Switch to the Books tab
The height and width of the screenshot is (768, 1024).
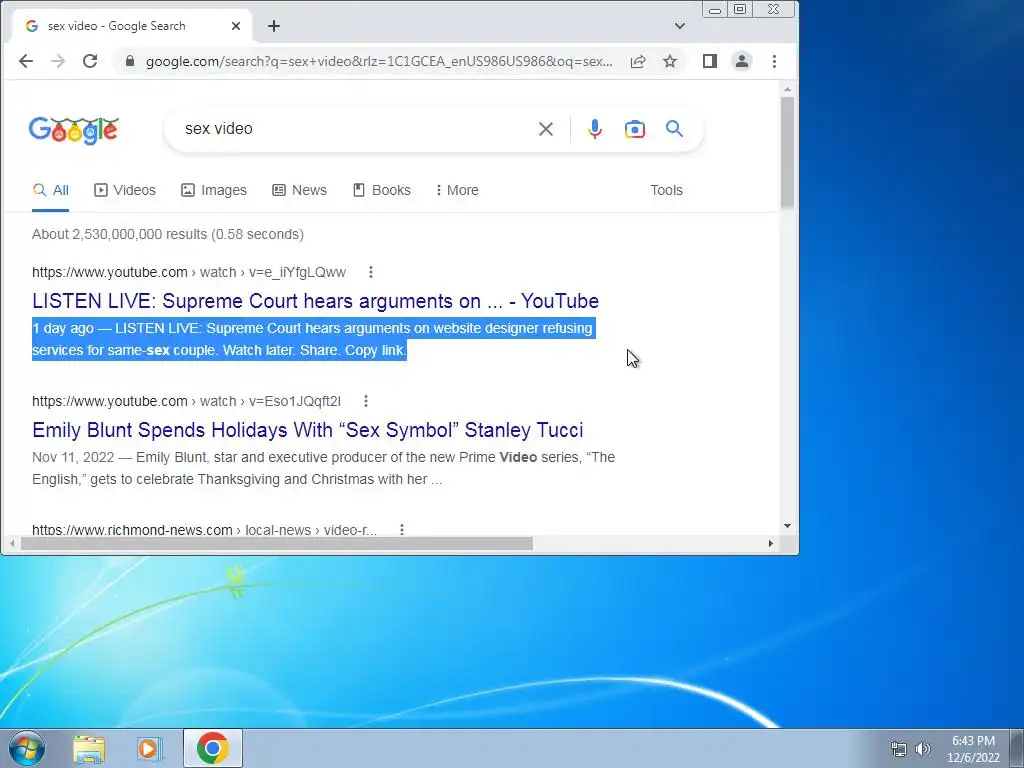(382, 190)
